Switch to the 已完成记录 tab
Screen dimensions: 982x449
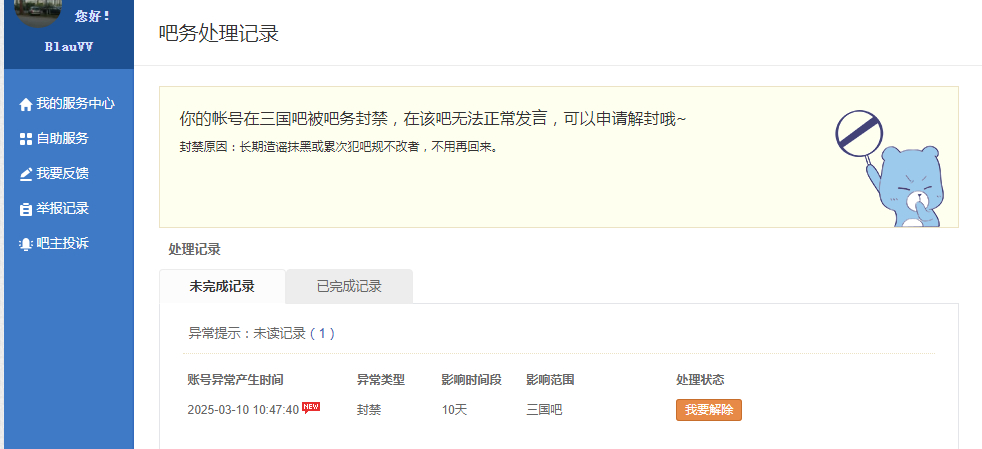349,286
